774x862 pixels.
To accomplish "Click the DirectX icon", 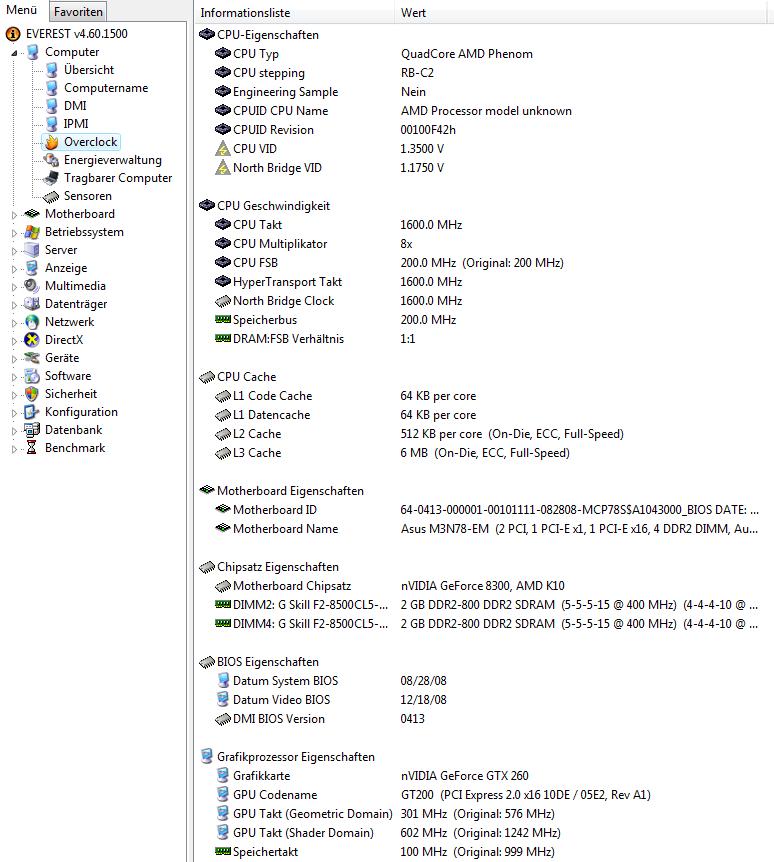I will tap(32, 340).
